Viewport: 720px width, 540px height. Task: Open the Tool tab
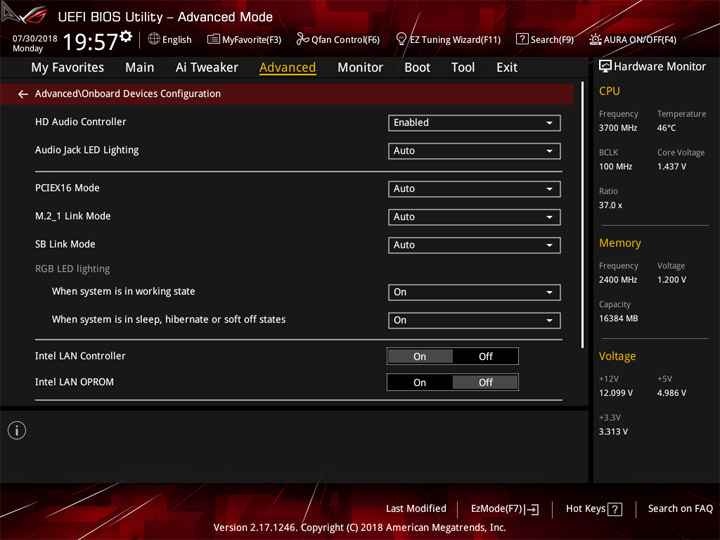point(463,68)
